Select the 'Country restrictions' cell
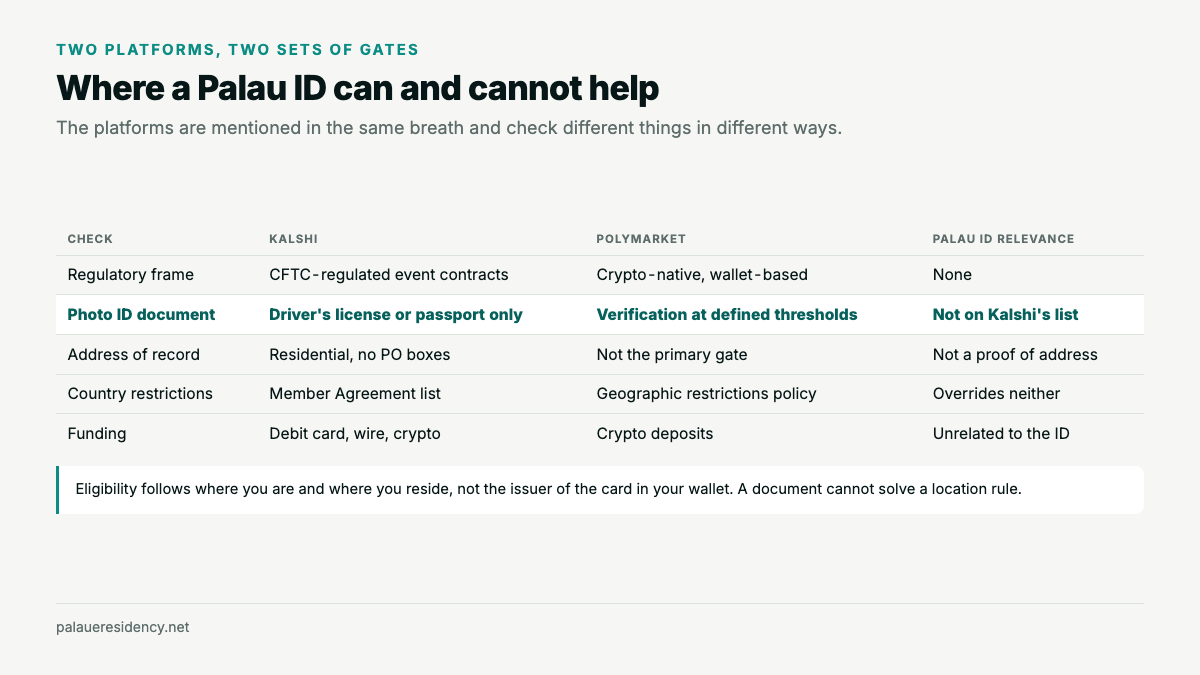The image size is (1200, 675). (x=140, y=393)
